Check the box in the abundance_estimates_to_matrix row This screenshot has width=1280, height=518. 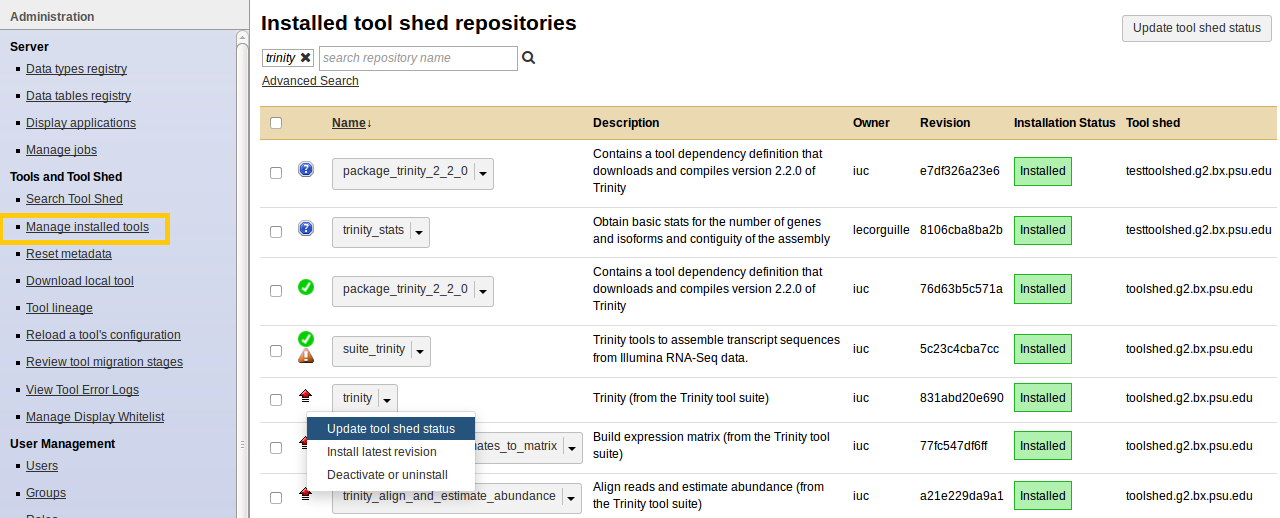click(x=276, y=448)
